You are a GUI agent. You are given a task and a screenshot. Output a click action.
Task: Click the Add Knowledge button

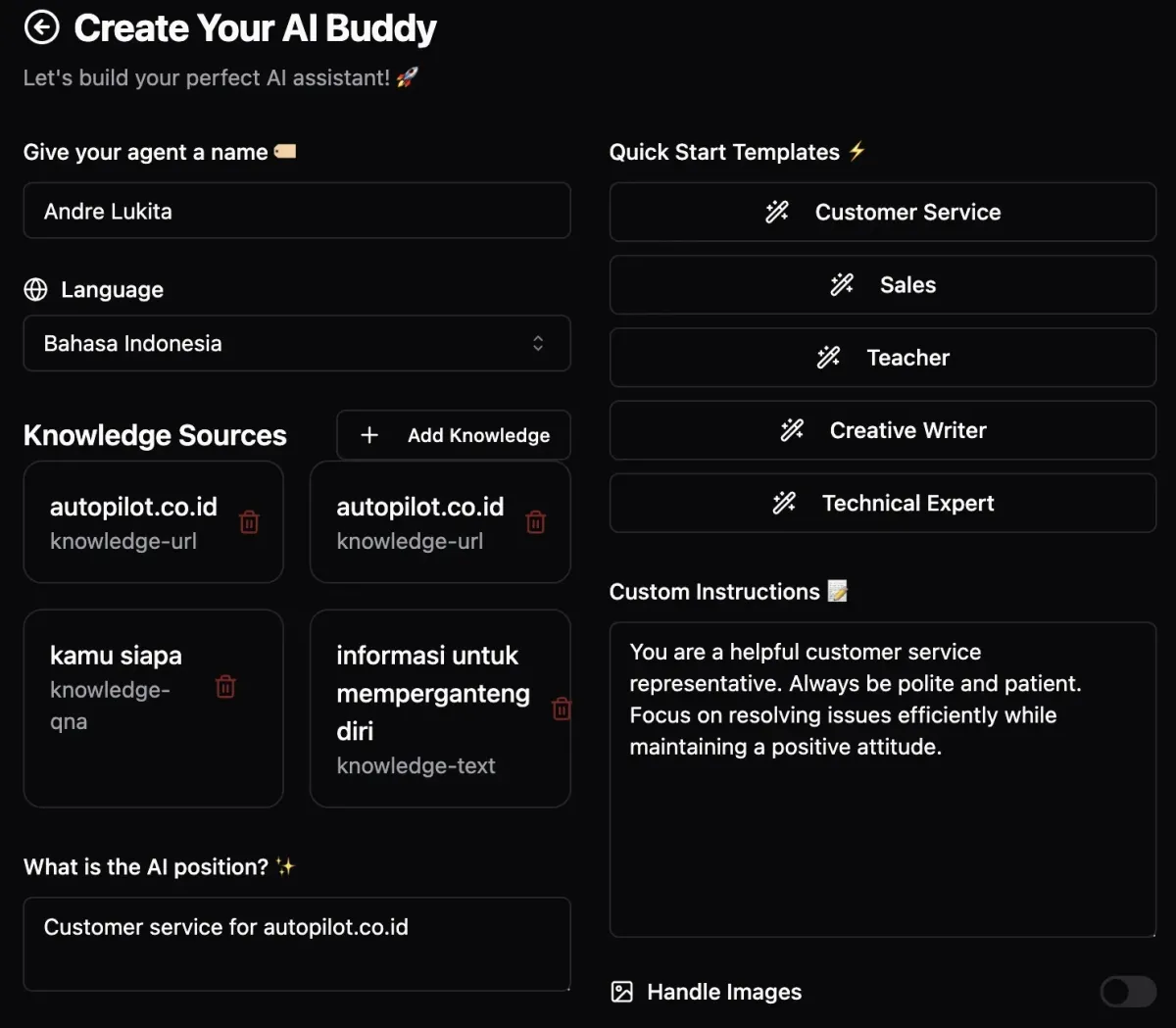coord(454,435)
